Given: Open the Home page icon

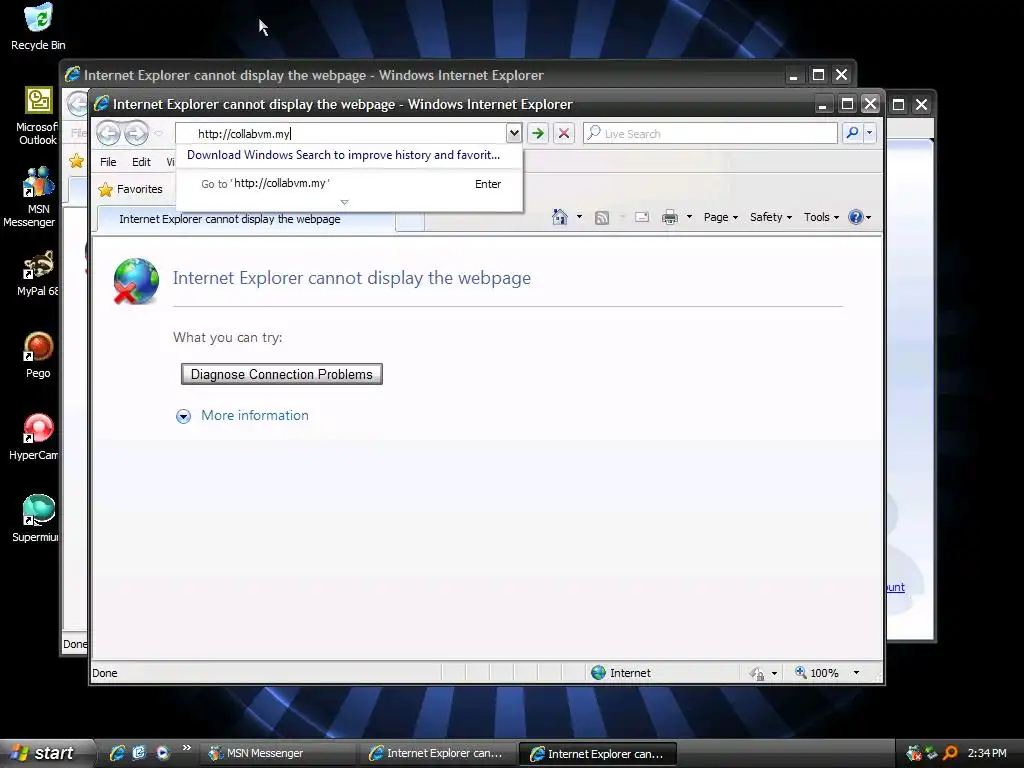Looking at the screenshot, I should pyautogui.click(x=560, y=217).
